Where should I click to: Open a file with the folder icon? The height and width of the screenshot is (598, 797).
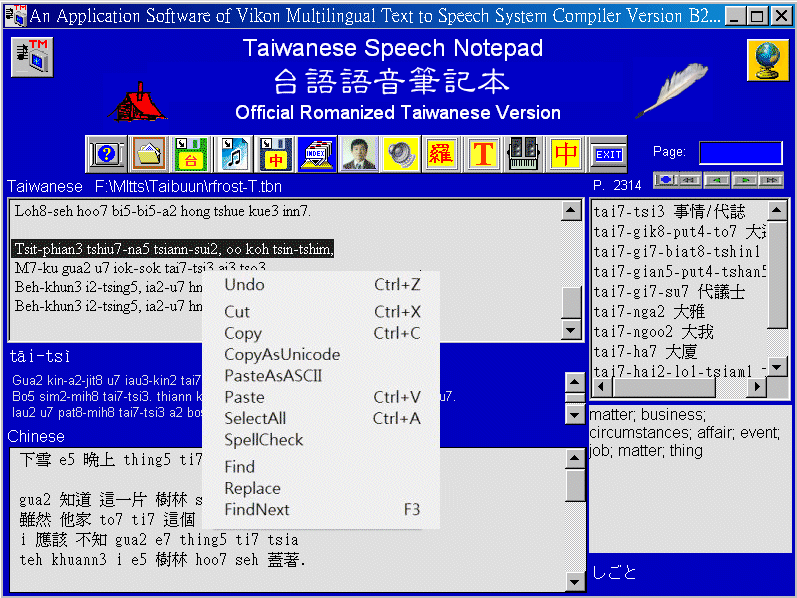(x=149, y=155)
